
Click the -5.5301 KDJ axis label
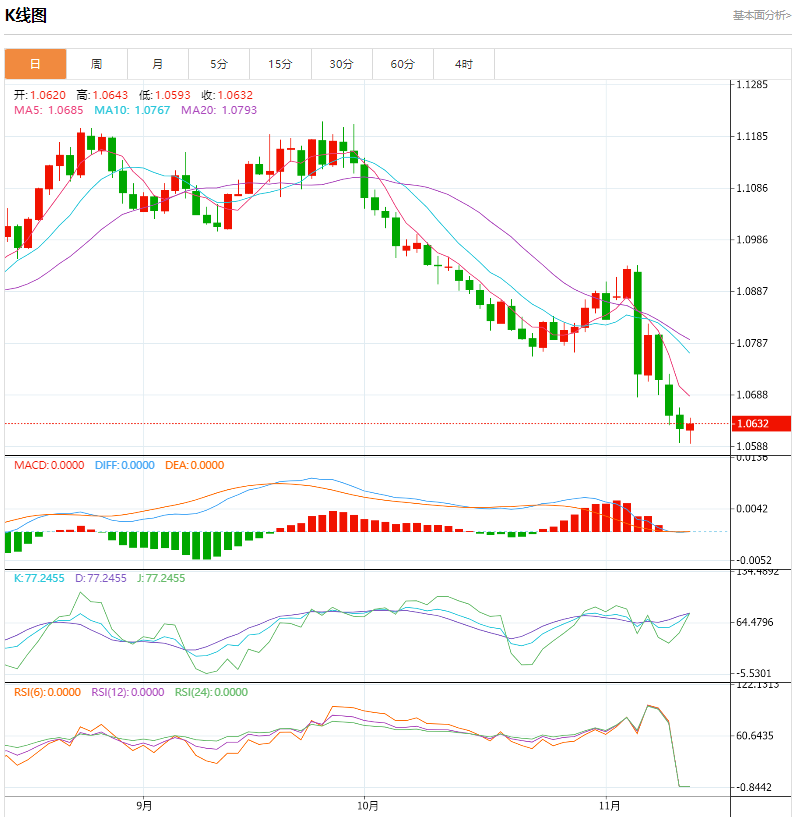pos(753,673)
